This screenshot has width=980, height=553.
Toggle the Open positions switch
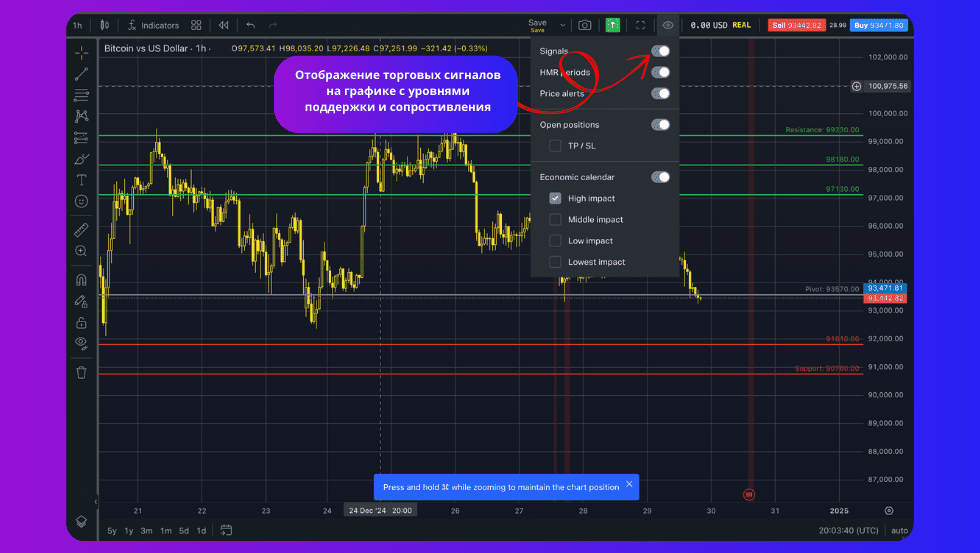(x=661, y=125)
